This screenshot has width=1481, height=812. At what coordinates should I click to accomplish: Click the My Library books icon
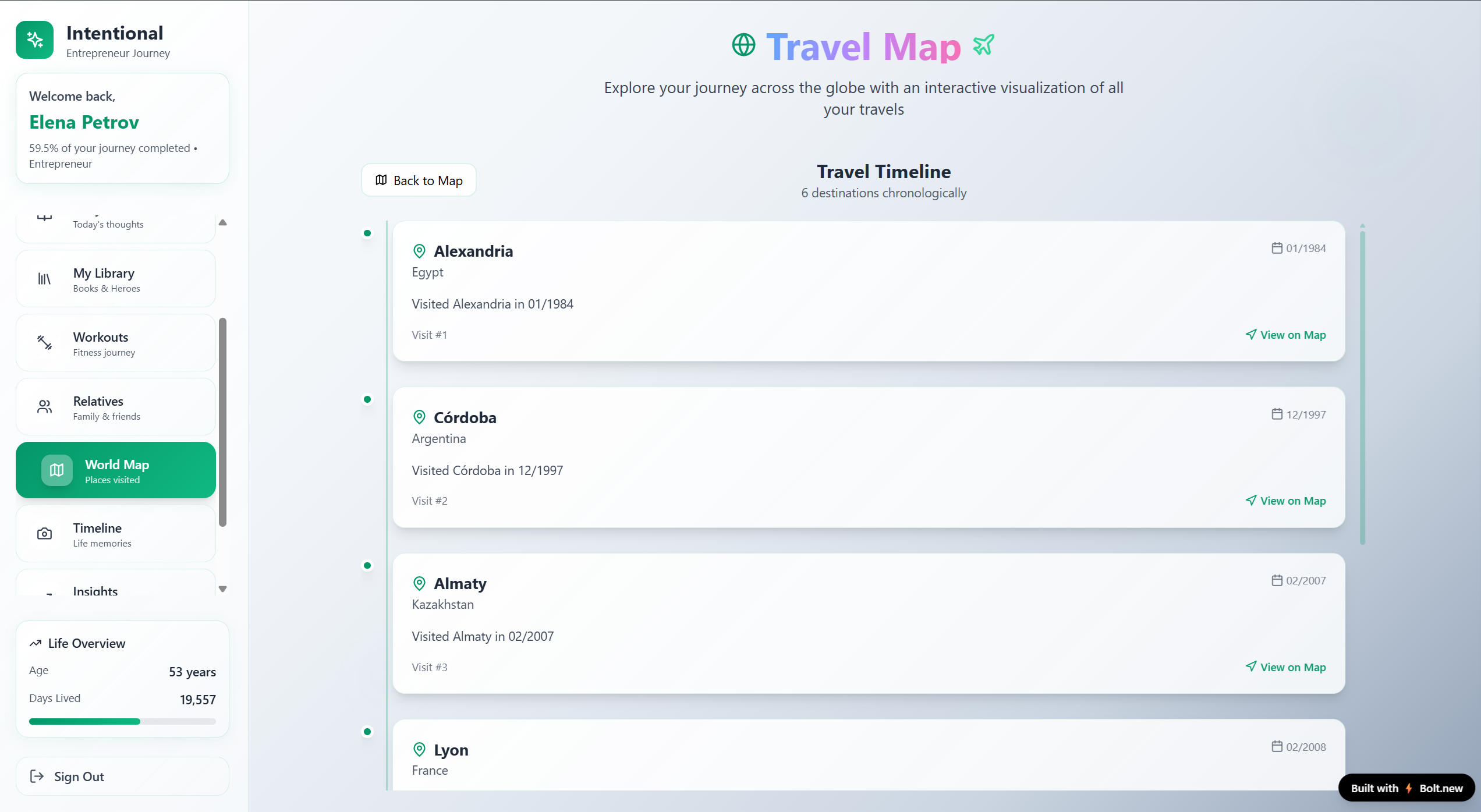45,279
